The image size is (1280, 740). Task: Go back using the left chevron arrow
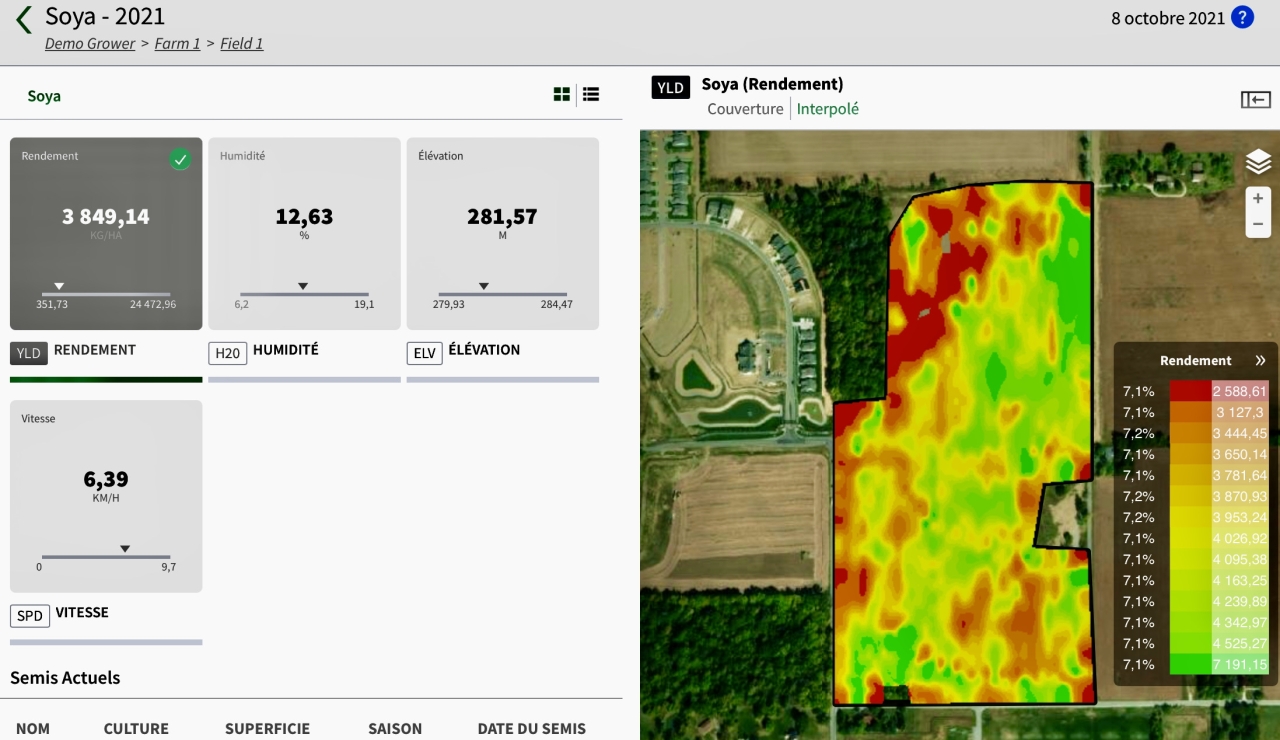[x=24, y=19]
